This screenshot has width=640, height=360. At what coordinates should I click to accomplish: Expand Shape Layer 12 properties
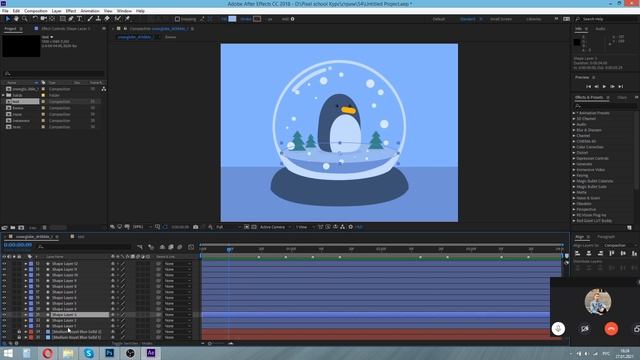[x=26, y=264]
